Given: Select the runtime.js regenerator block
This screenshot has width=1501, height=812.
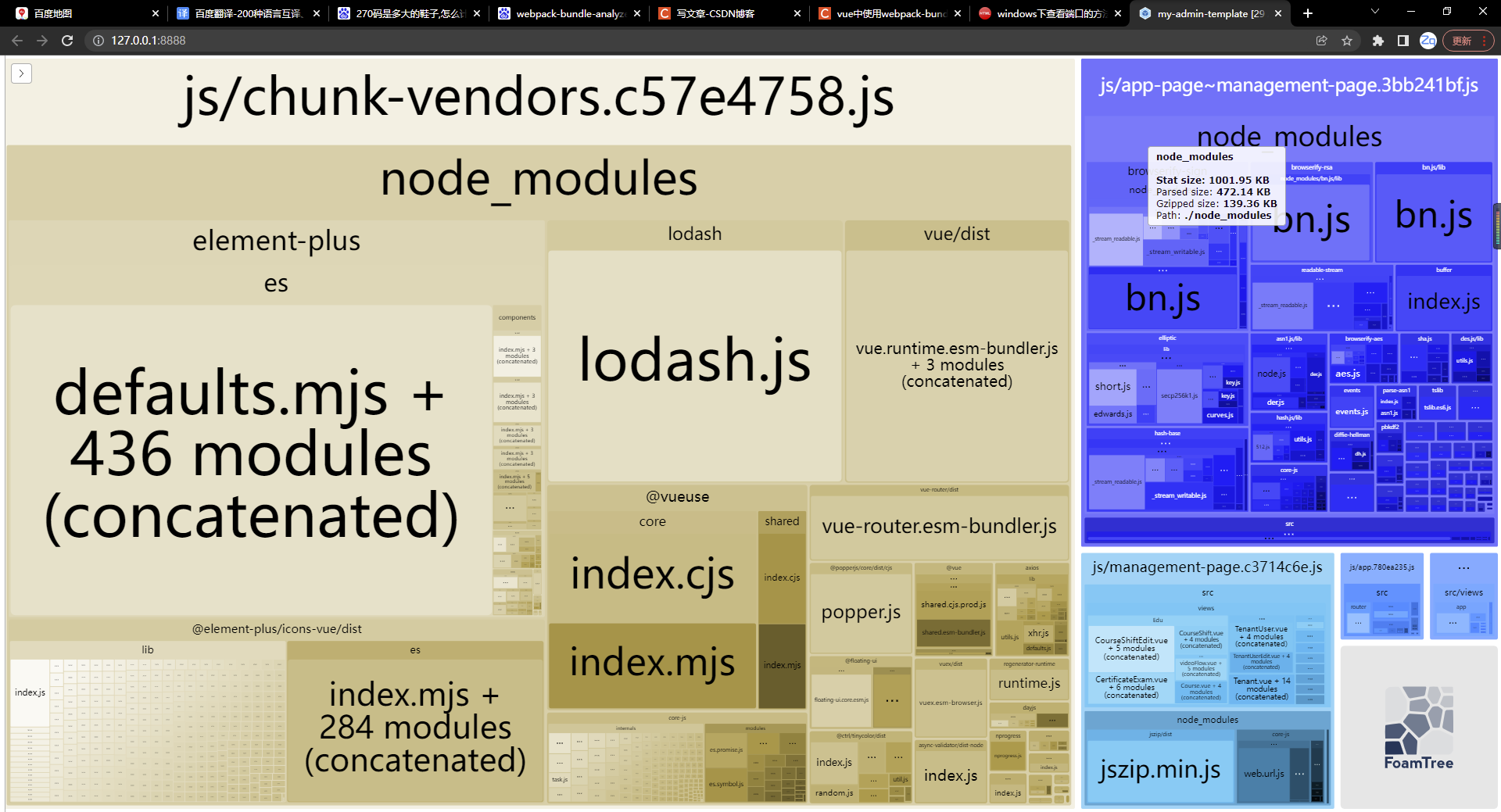Looking at the screenshot, I should (x=1029, y=684).
